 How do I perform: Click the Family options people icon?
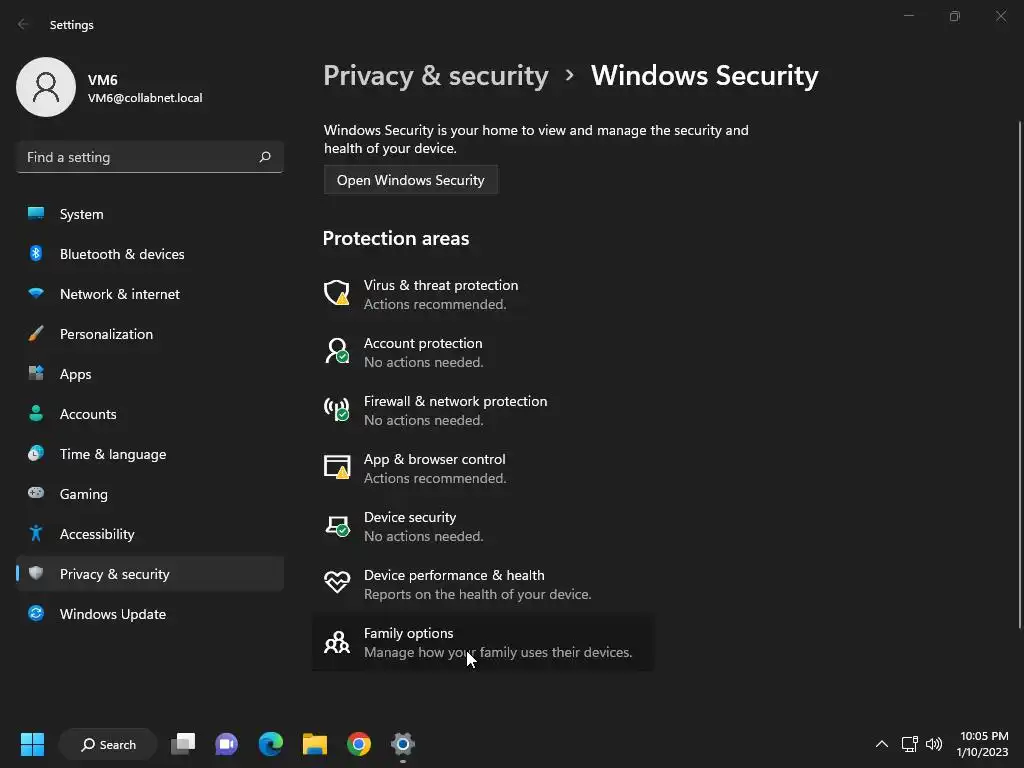click(x=337, y=642)
